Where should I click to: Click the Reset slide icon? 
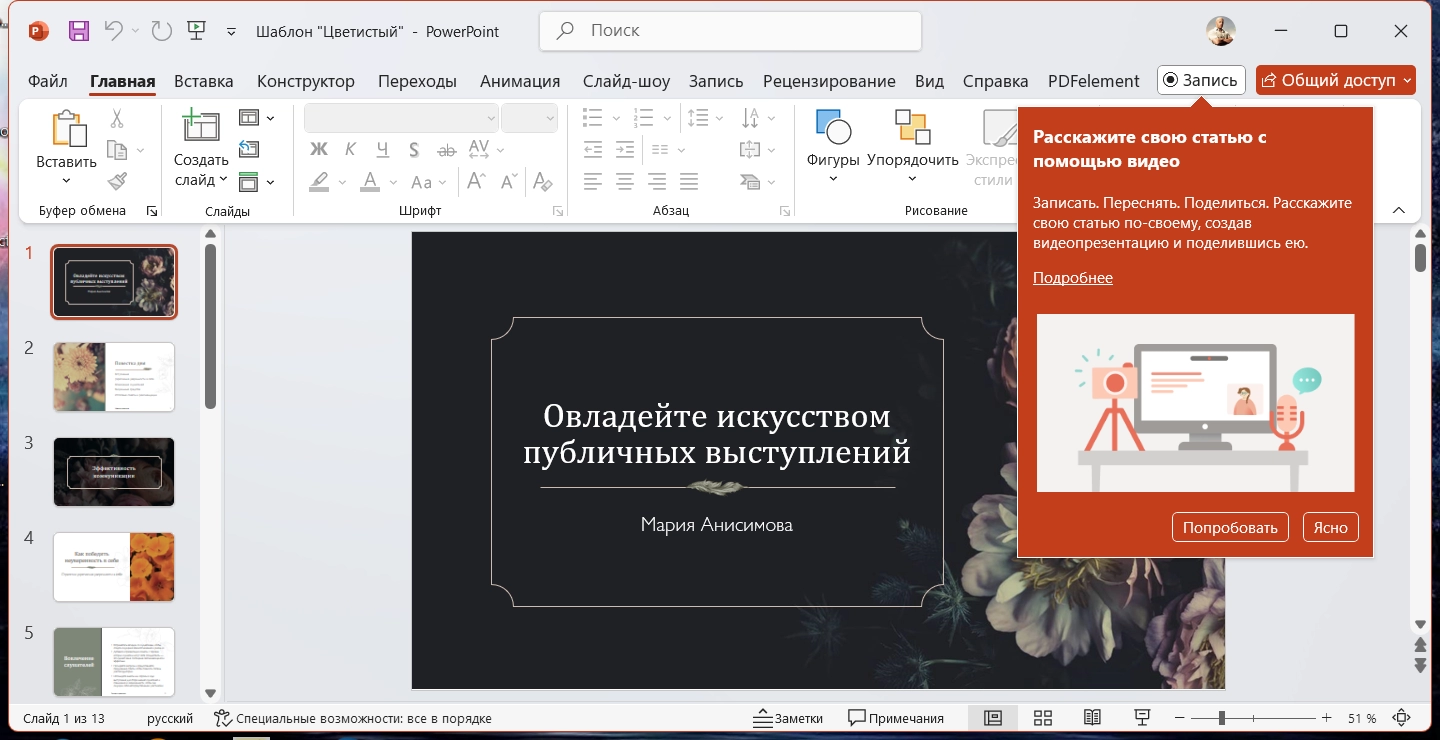coord(249,149)
